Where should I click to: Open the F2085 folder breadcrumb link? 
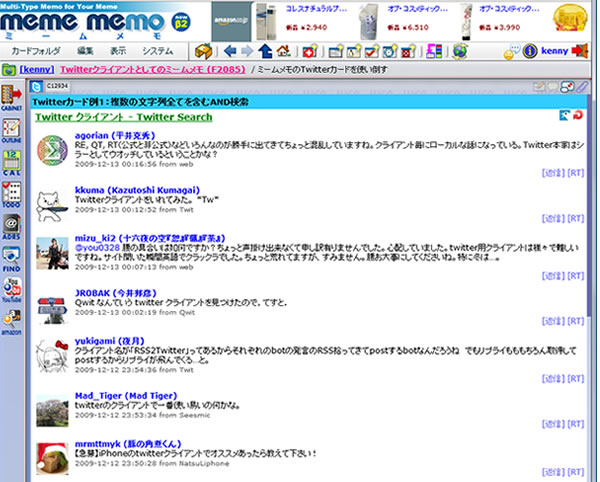153,70
